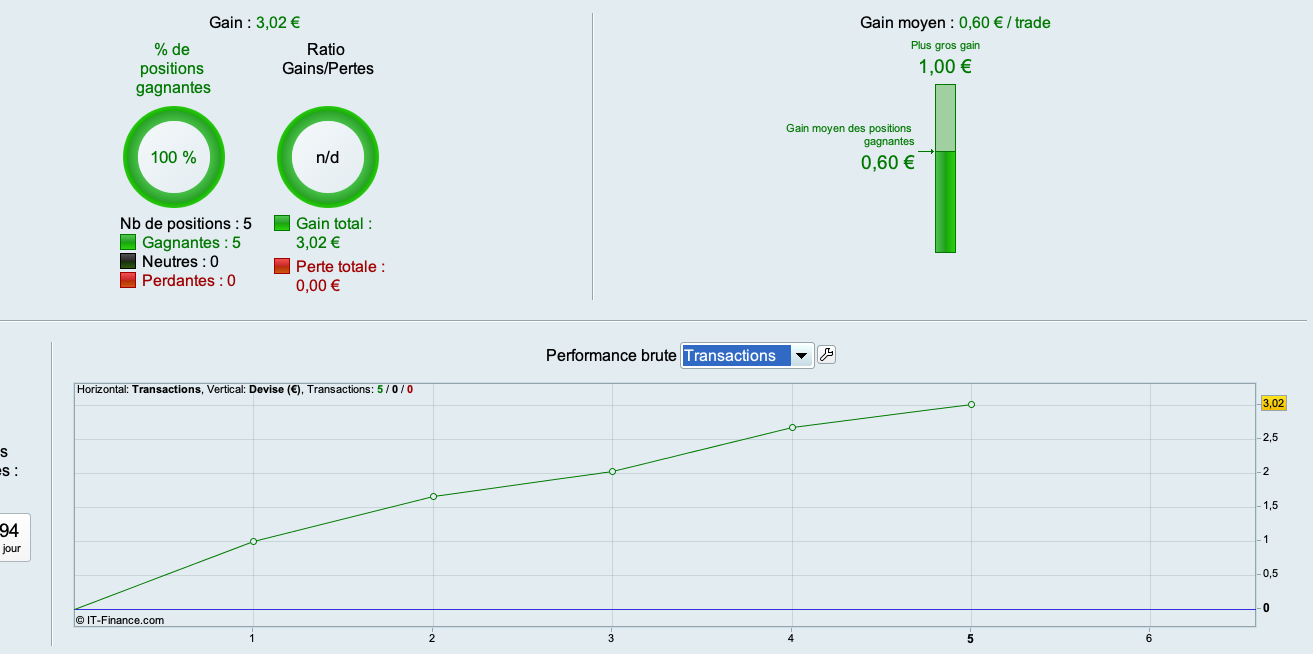The width and height of the screenshot is (1313, 654).
Task: Click the 'Gain total : 3,02 €' text
Action: (334, 233)
